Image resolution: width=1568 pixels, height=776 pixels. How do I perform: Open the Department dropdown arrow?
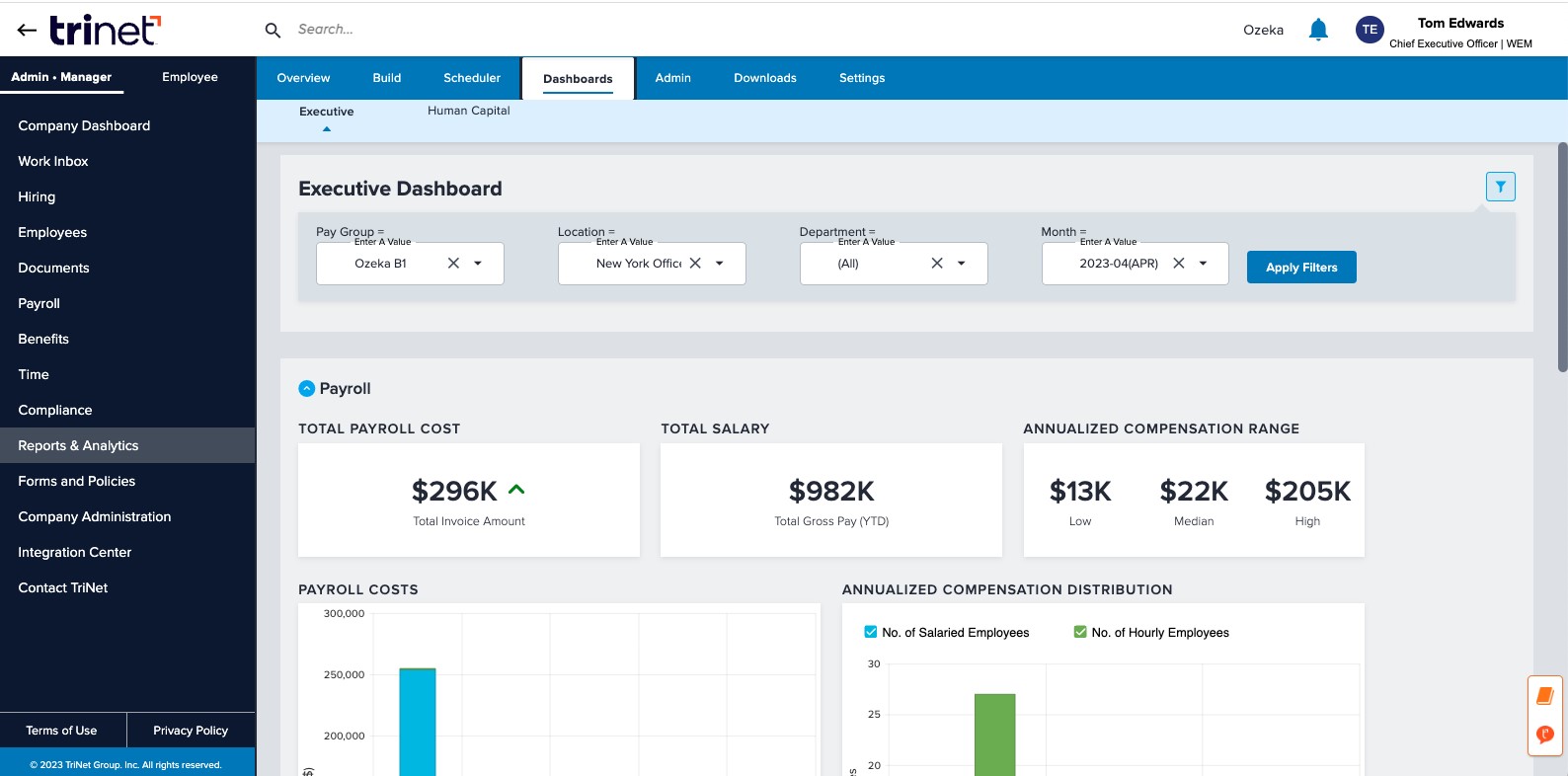click(962, 264)
